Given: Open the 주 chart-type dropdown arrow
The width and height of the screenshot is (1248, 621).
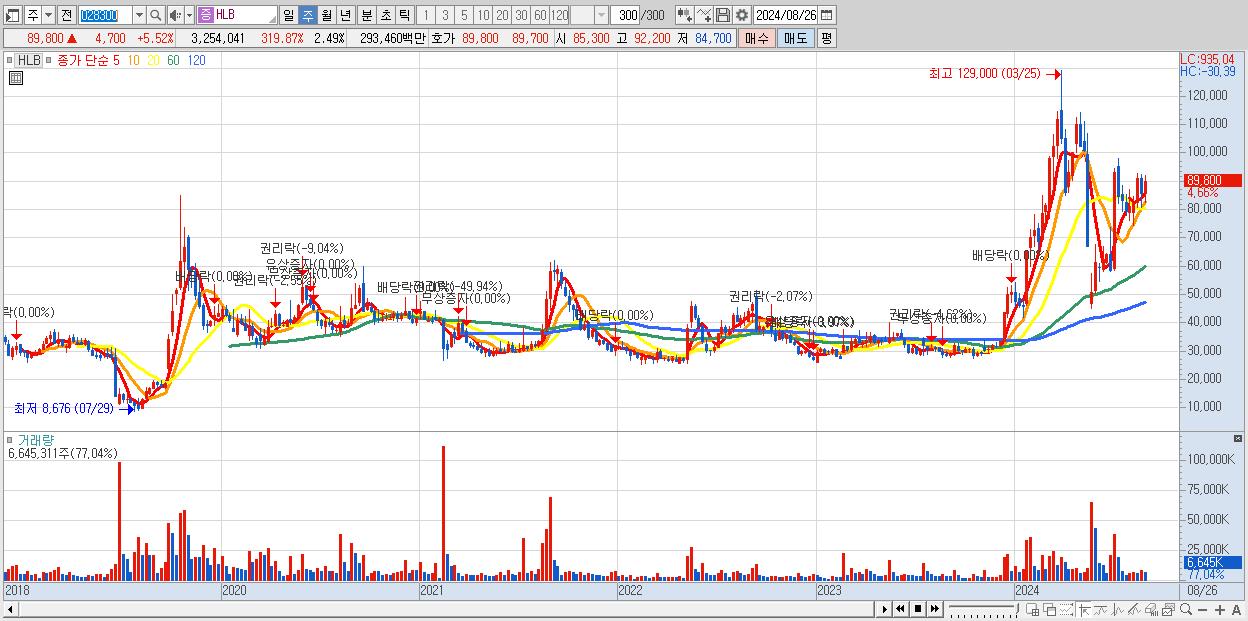Looking at the screenshot, I should click(49, 15).
